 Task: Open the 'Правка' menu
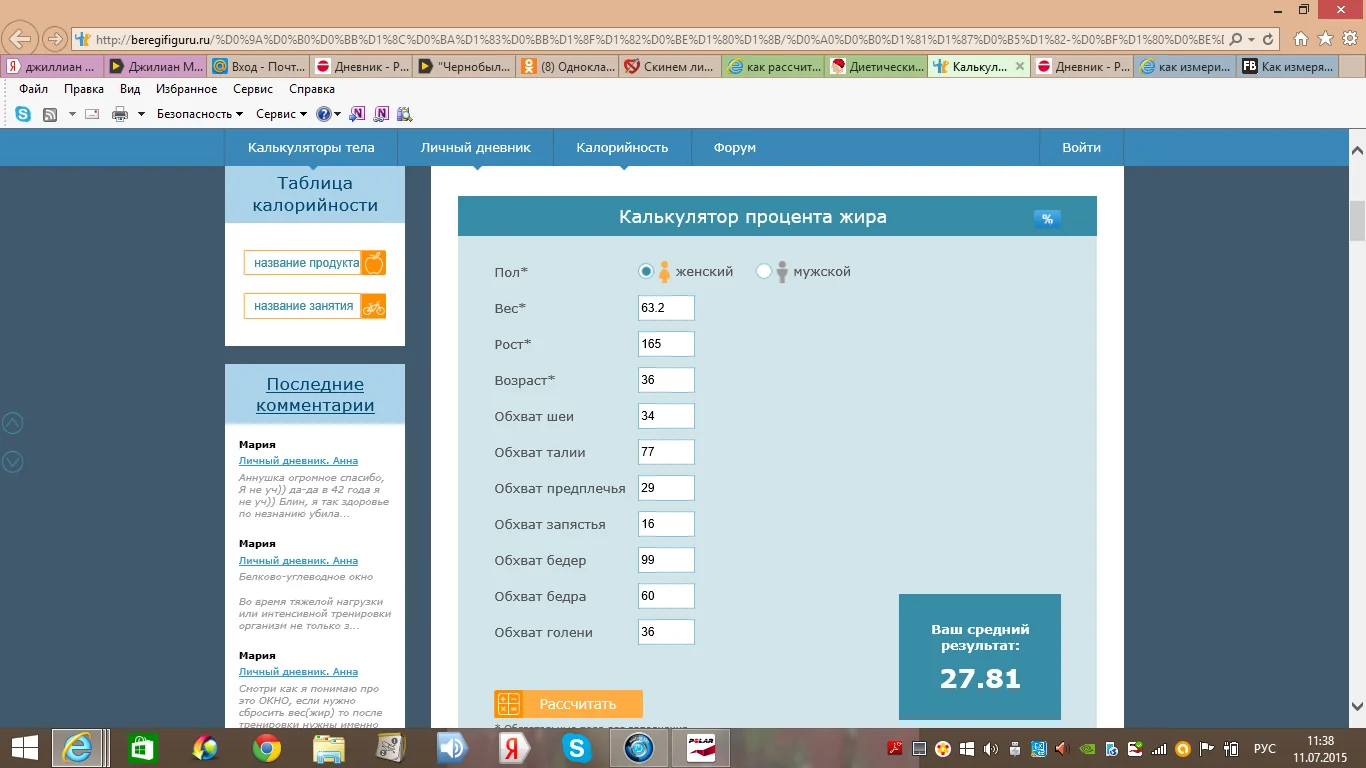pos(84,89)
